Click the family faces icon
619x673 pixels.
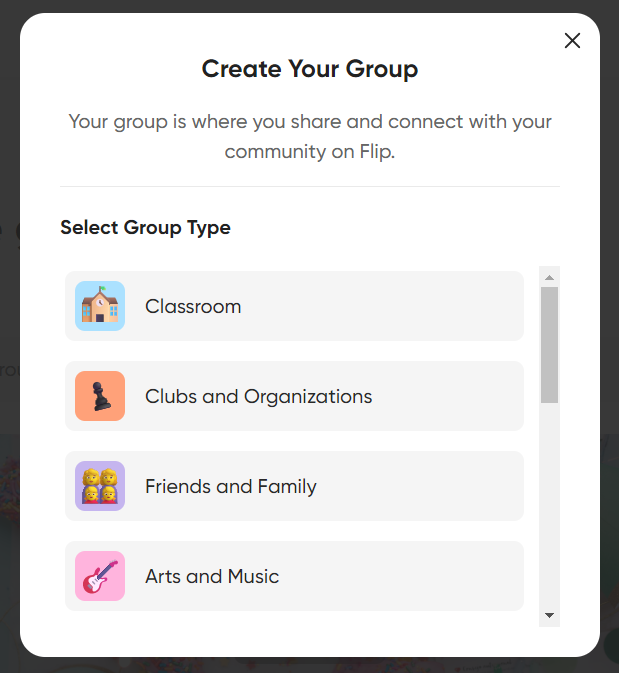pos(100,486)
